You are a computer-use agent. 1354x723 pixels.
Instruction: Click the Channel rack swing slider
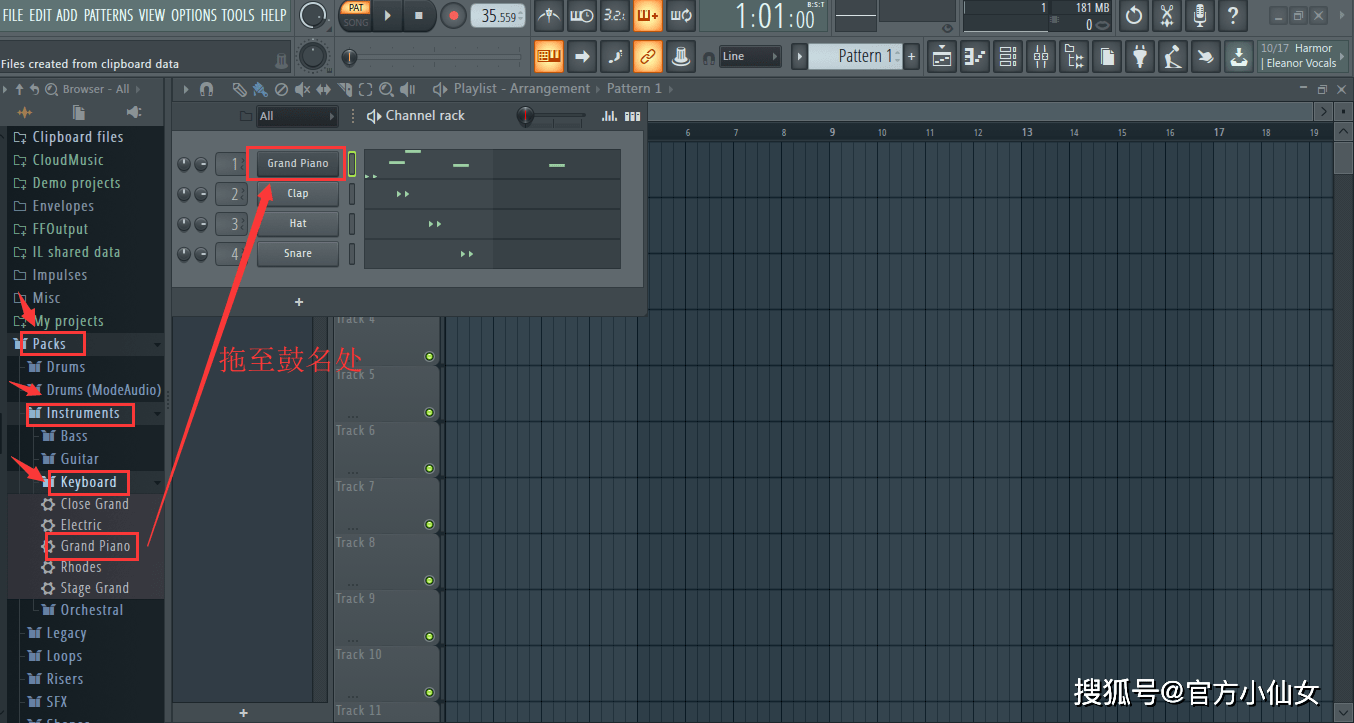(x=551, y=117)
